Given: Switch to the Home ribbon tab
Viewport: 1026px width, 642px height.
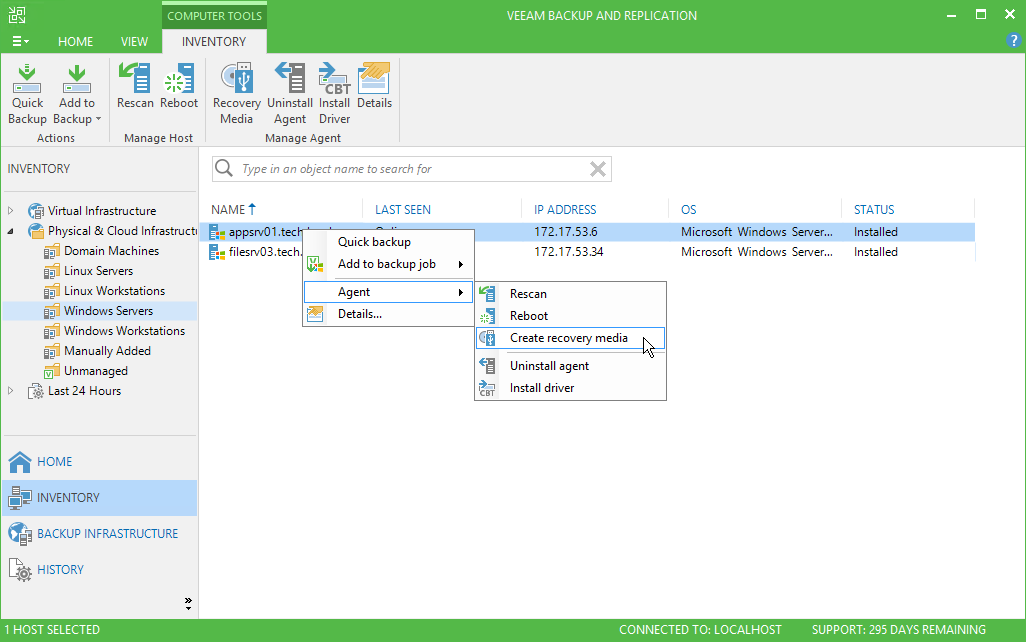Looking at the screenshot, I should click(x=75, y=41).
